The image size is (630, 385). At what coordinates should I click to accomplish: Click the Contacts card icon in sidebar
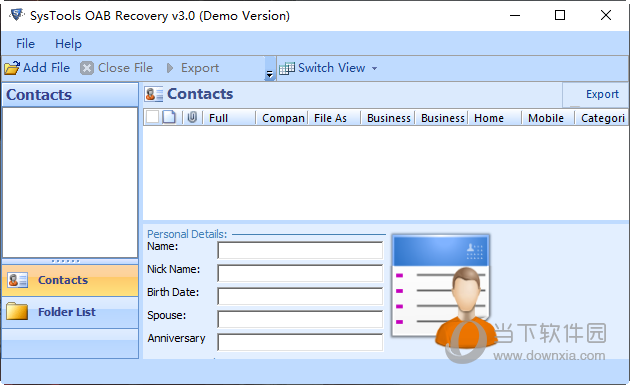point(17,280)
